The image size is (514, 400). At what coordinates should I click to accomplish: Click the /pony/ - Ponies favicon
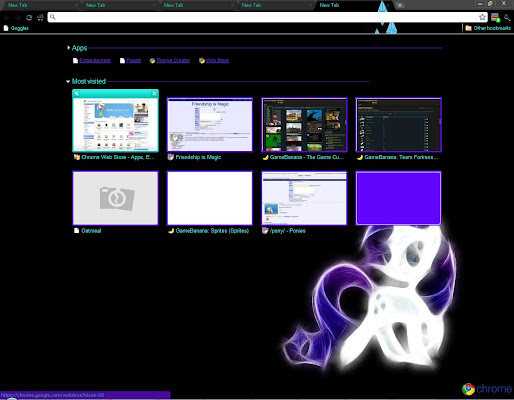coord(265,231)
